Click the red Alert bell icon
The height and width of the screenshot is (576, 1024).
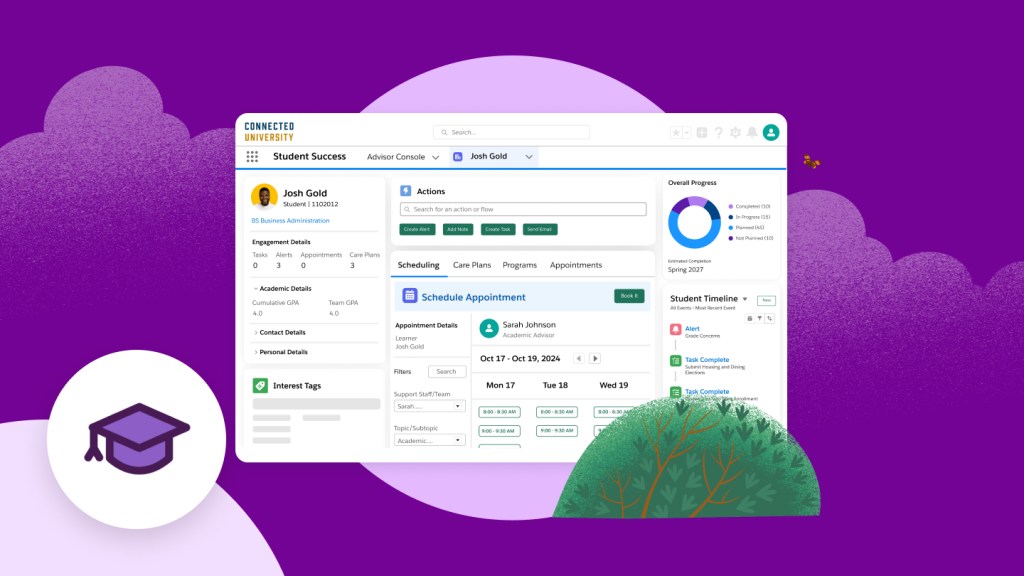click(x=676, y=330)
